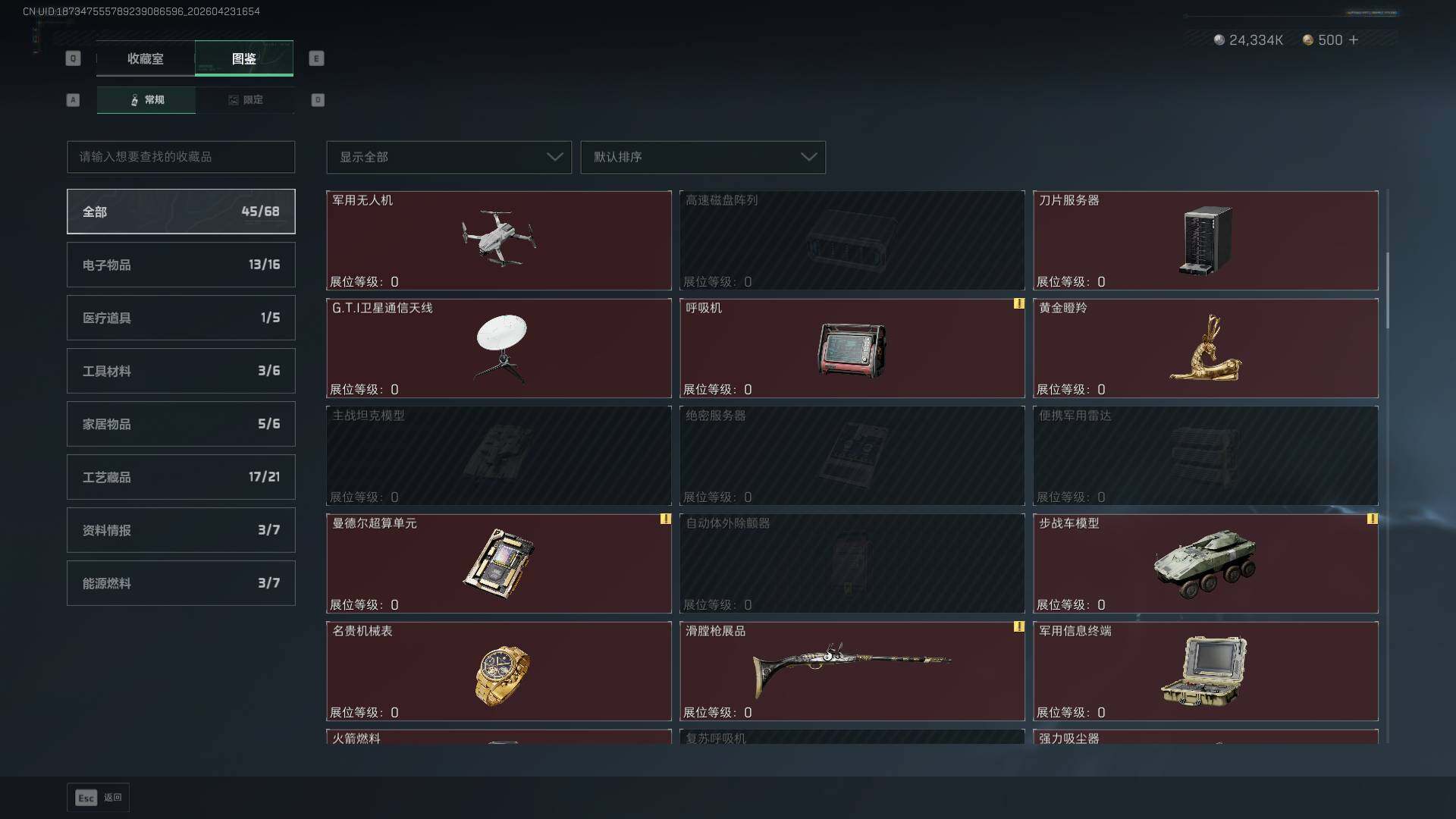This screenshot has width=1456, height=819.
Task: Select the 图鉴 tab
Action: pyautogui.click(x=244, y=58)
